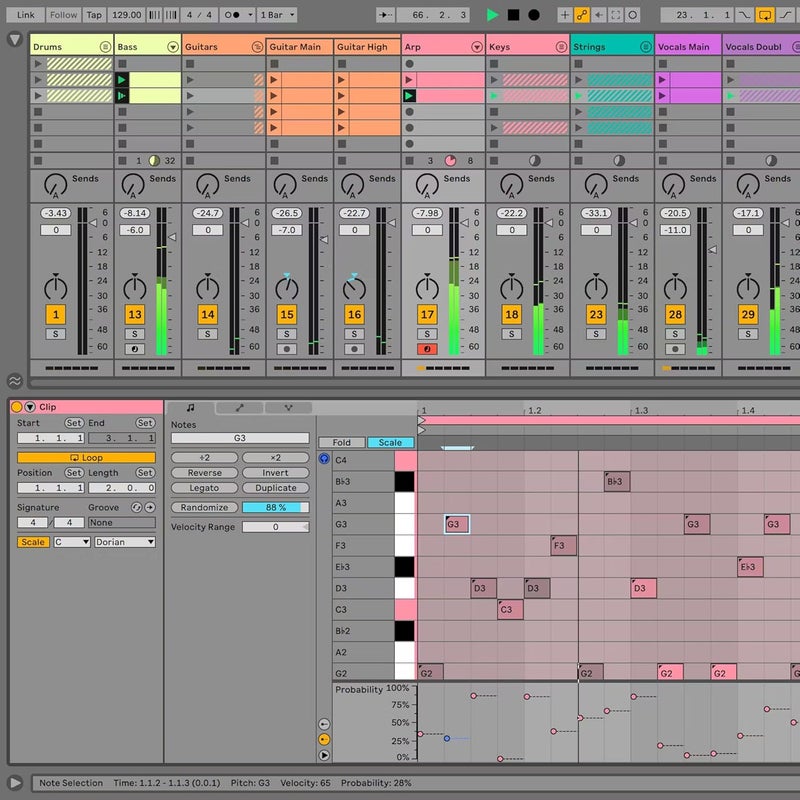800x800 pixels.
Task: Click the Randomize button
Action: 206,507
